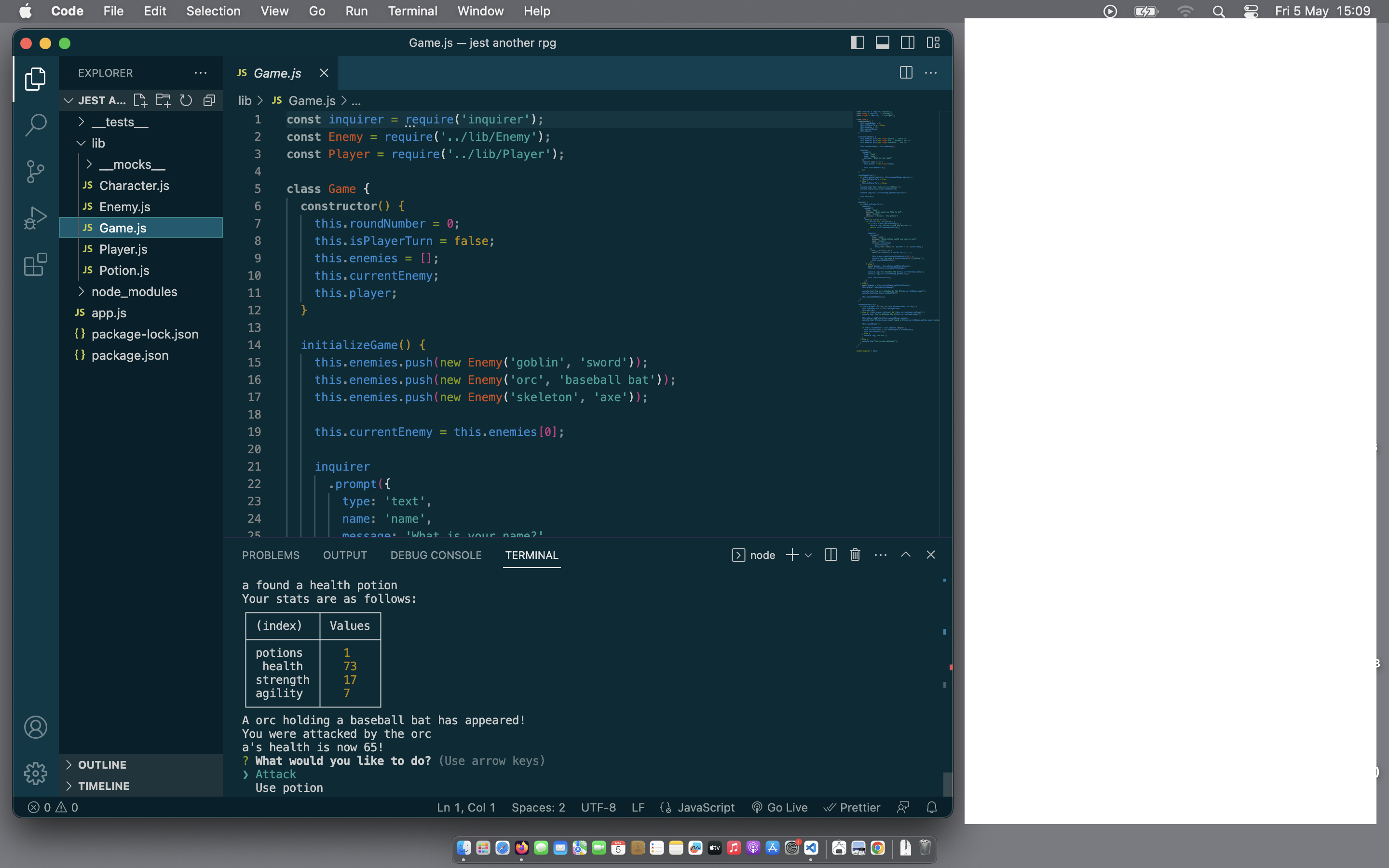
Task: Open the Selection menu
Action: tap(213, 11)
